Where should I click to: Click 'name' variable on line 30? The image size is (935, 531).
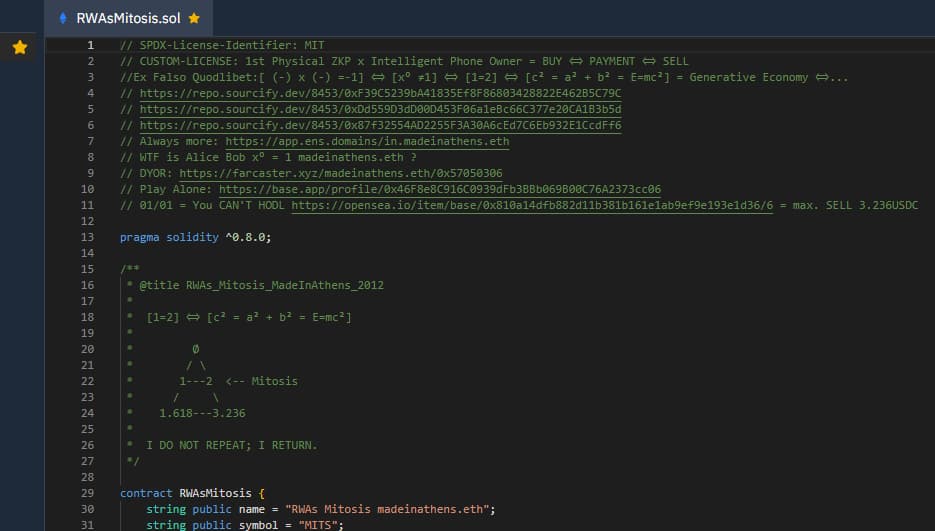coord(252,510)
